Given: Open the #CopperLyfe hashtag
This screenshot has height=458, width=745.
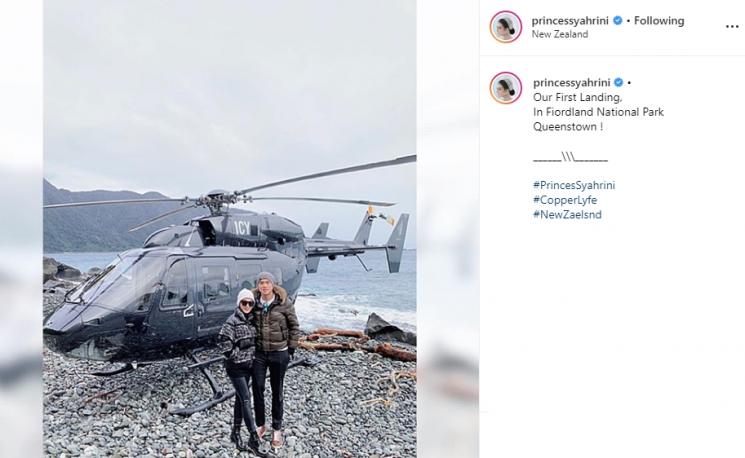Looking at the screenshot, I should click(x=565, y=200).
